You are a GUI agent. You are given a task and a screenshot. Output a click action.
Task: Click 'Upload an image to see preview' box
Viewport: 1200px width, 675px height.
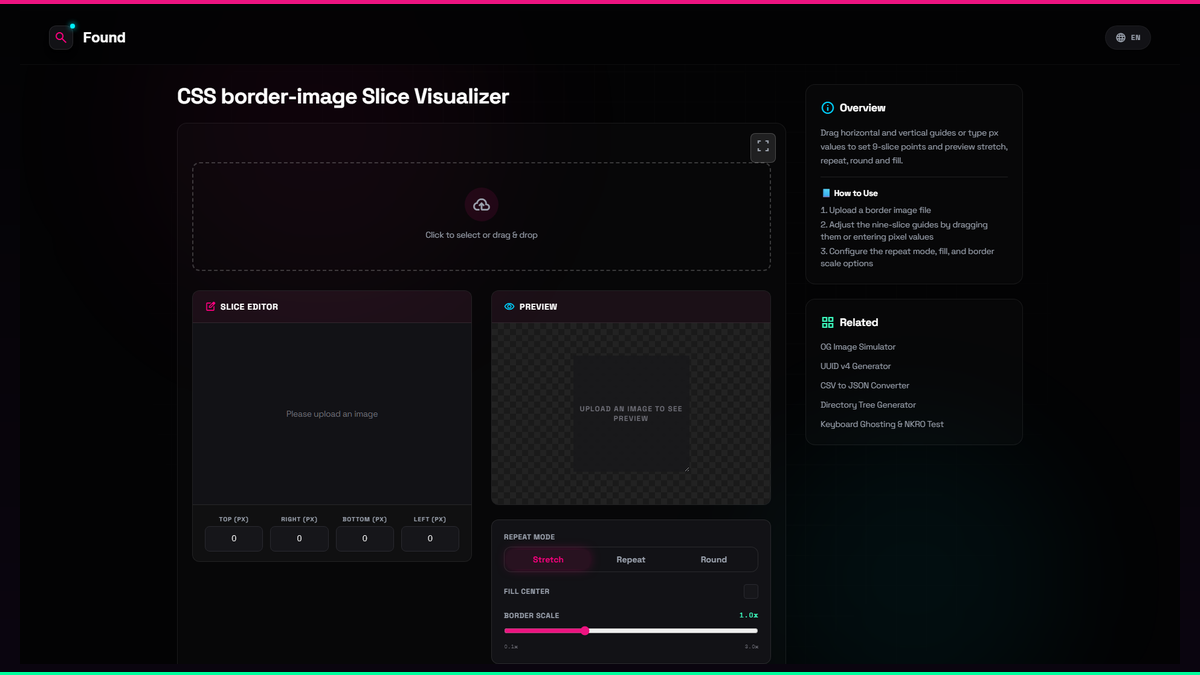(x=631, y=413)
